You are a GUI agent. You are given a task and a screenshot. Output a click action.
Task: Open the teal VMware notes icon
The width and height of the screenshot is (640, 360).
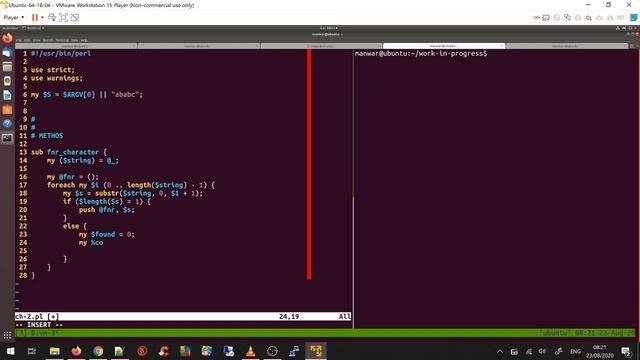coord(633,18)
